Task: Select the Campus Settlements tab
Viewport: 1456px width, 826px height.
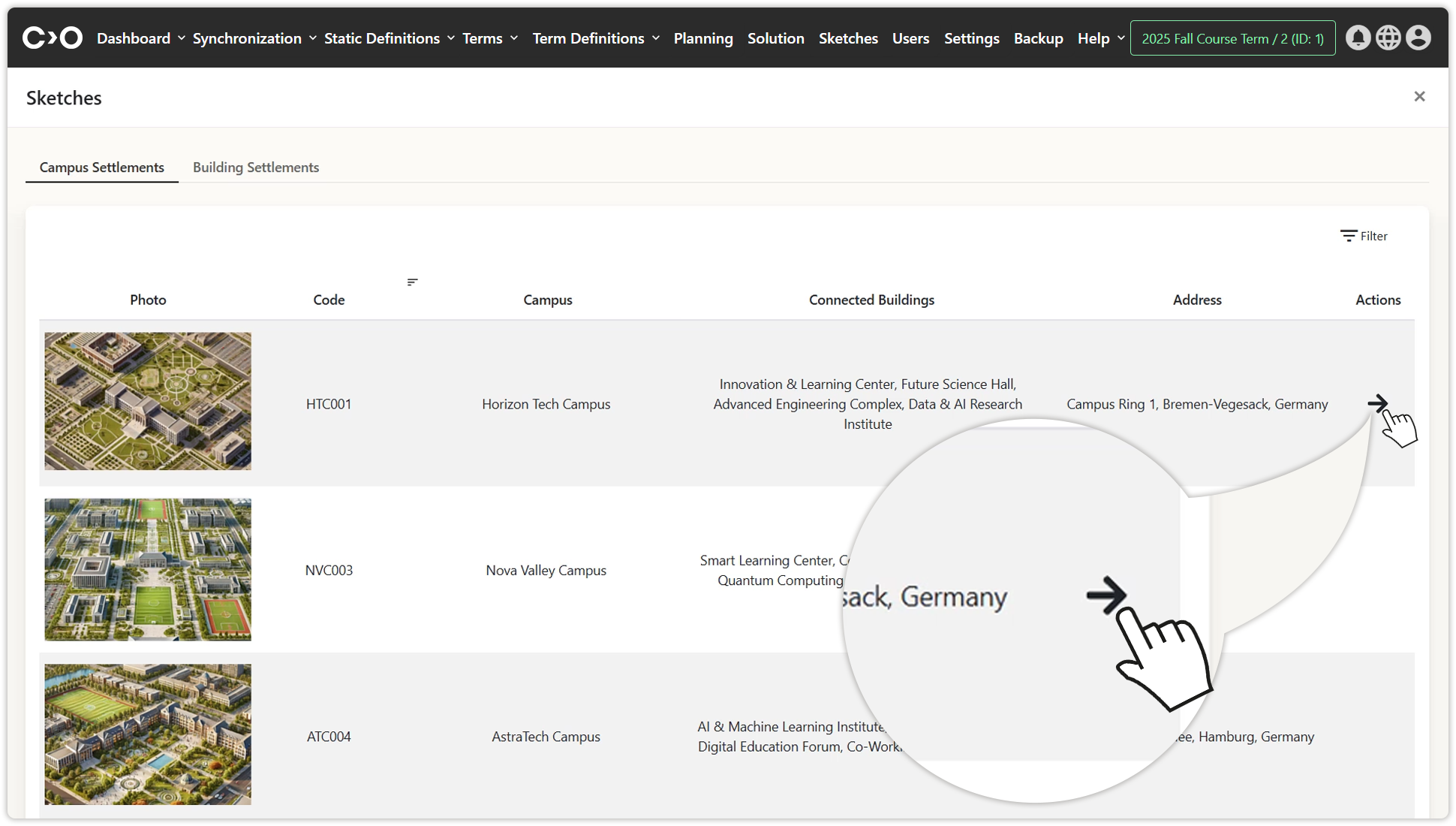Action: point(102,167)
